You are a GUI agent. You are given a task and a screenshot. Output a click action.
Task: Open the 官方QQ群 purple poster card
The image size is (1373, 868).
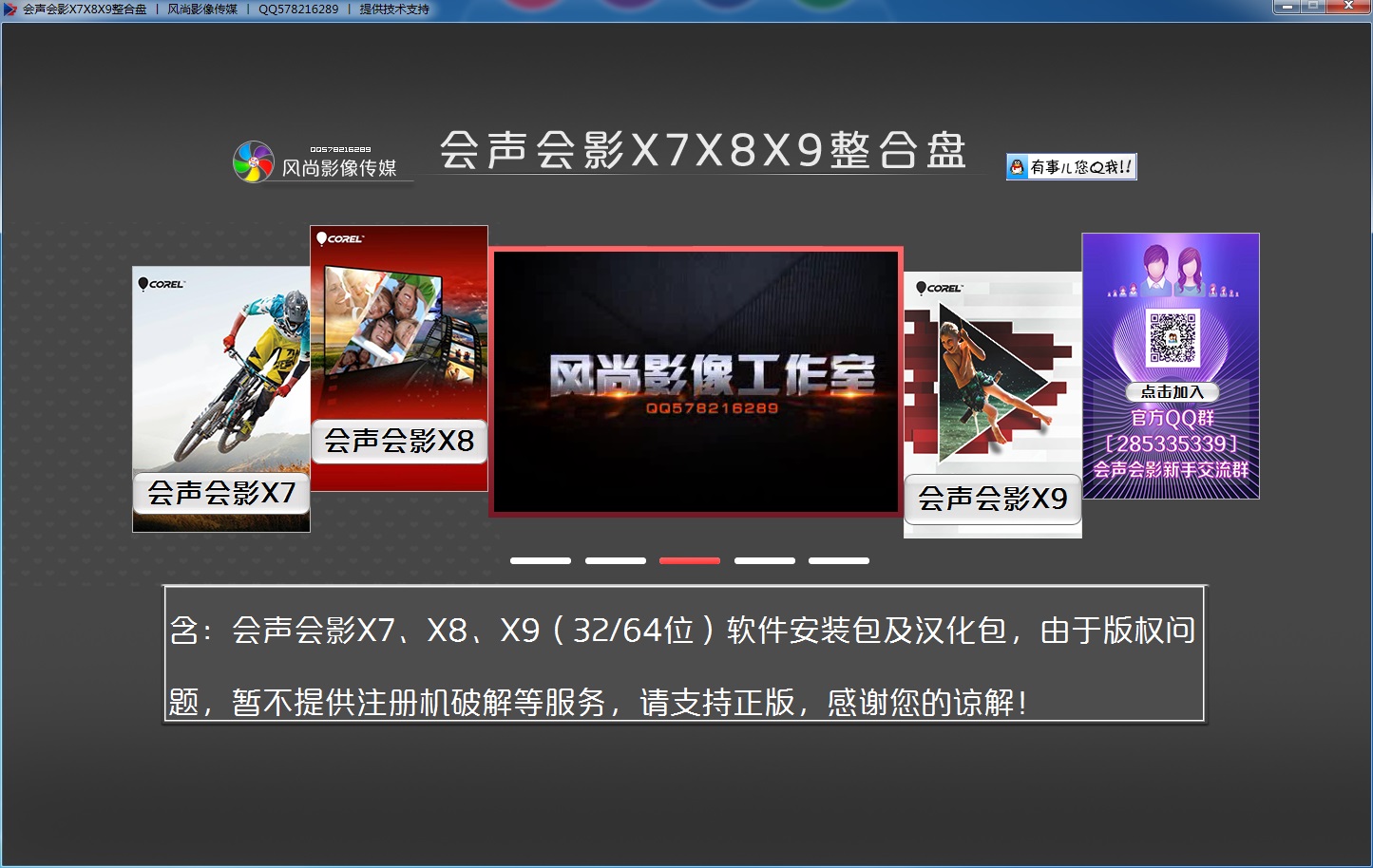click(1171, 366)
